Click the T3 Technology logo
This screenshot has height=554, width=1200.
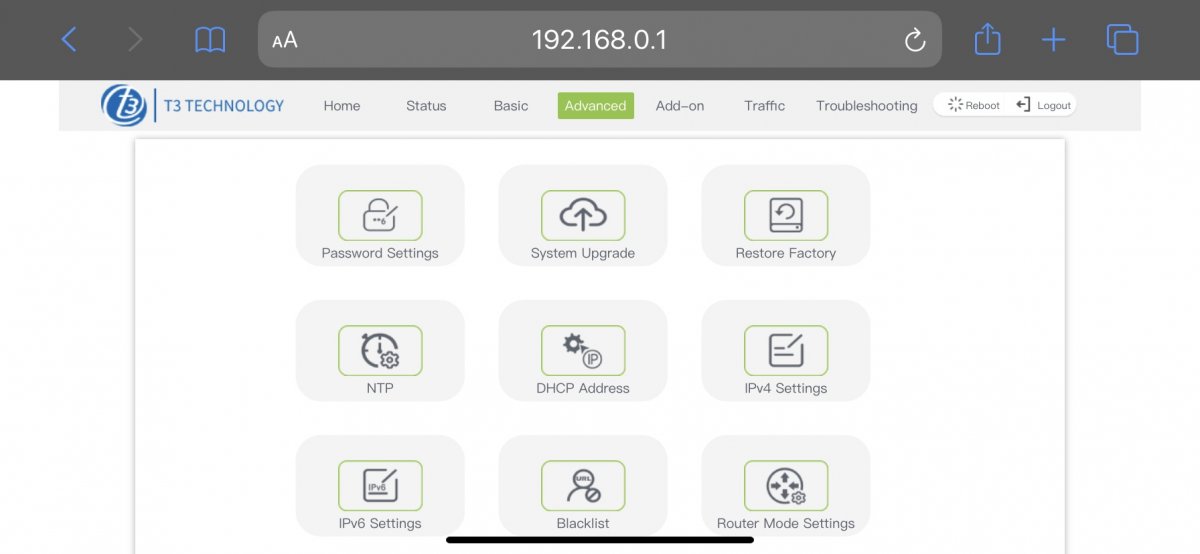point(193,105)
